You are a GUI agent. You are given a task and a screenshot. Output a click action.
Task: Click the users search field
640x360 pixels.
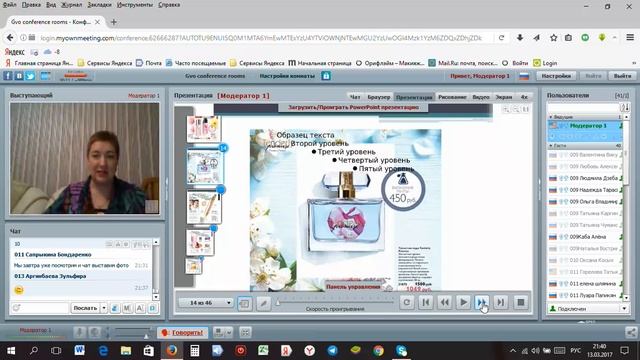(x=584, y=107)
